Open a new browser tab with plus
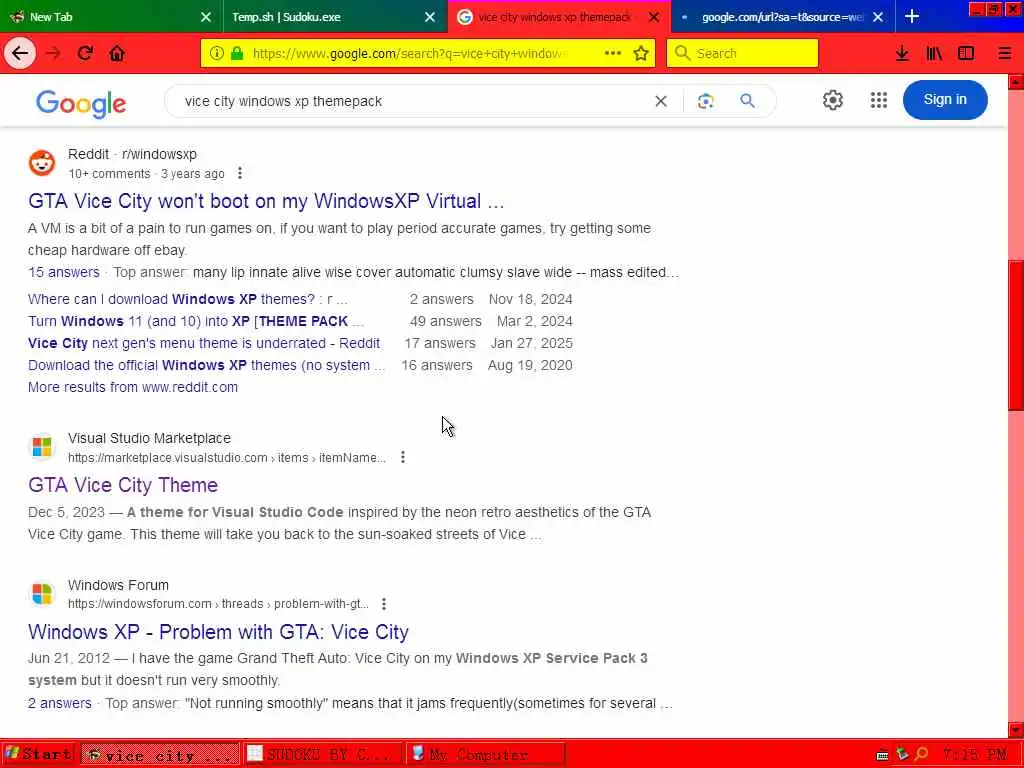This screenshot has height=768, width=1024. [x=912, y=16]
